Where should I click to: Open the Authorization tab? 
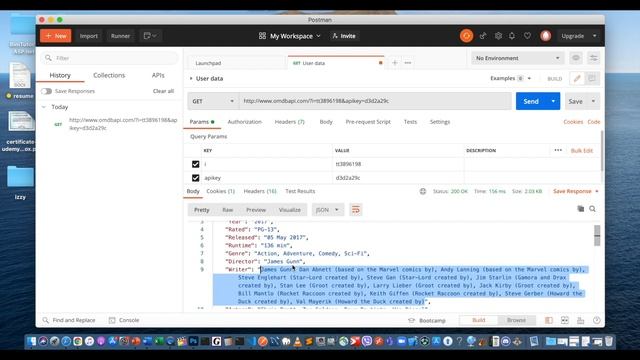[x=244, y=122]
